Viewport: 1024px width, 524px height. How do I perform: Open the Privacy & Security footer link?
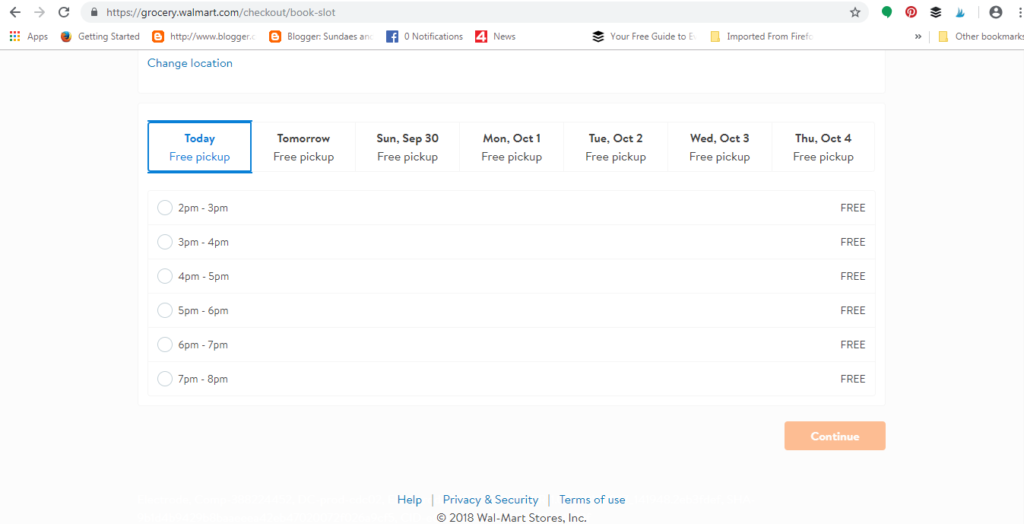click(490, 500)
